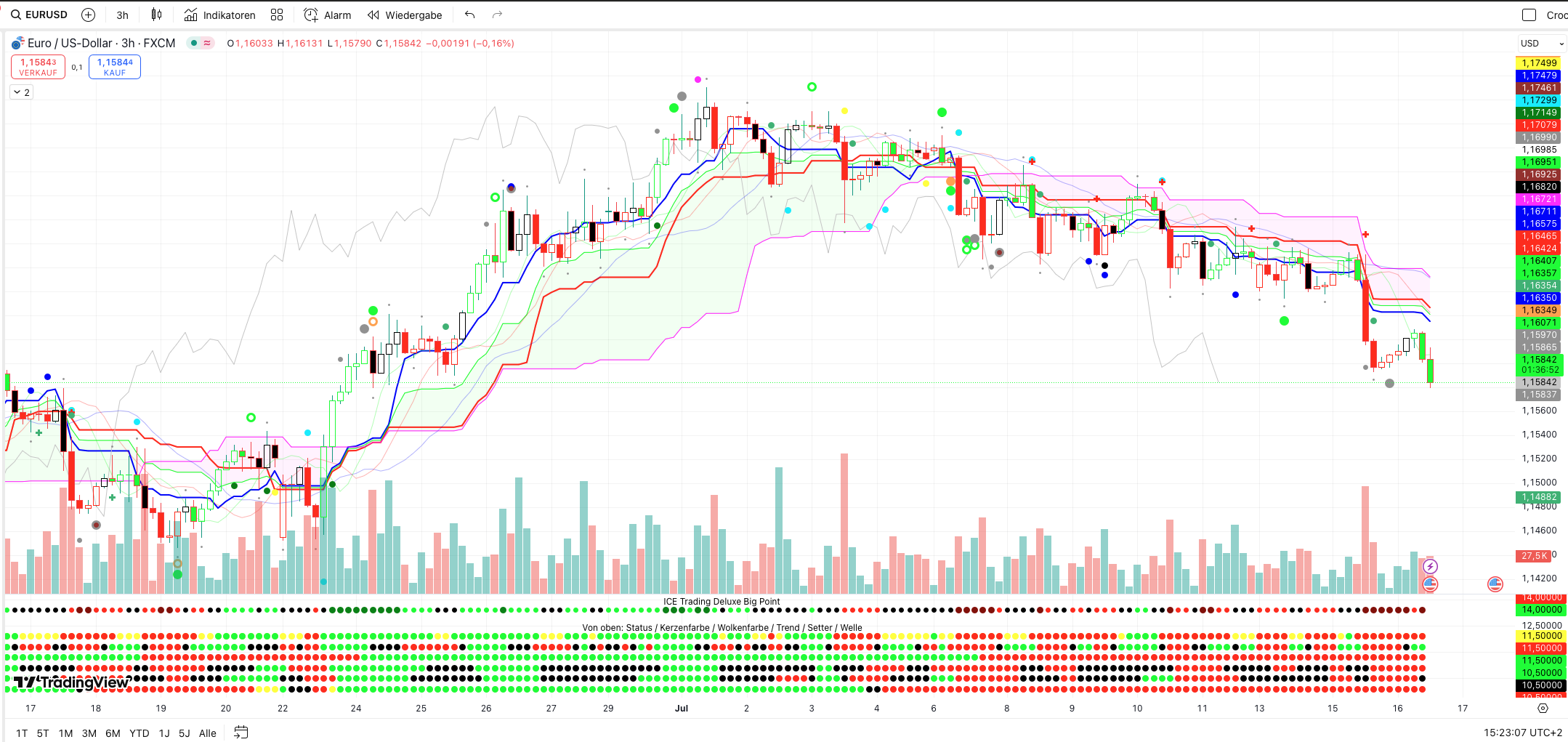Open the go-to-date calendar icon
The width and height of the screenshot is (1568, 742).
pos(241,733)
